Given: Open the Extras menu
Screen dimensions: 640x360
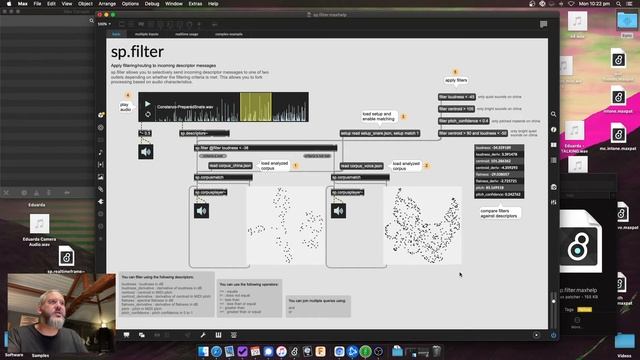Looking at the screenshot, I should (195, 4).
